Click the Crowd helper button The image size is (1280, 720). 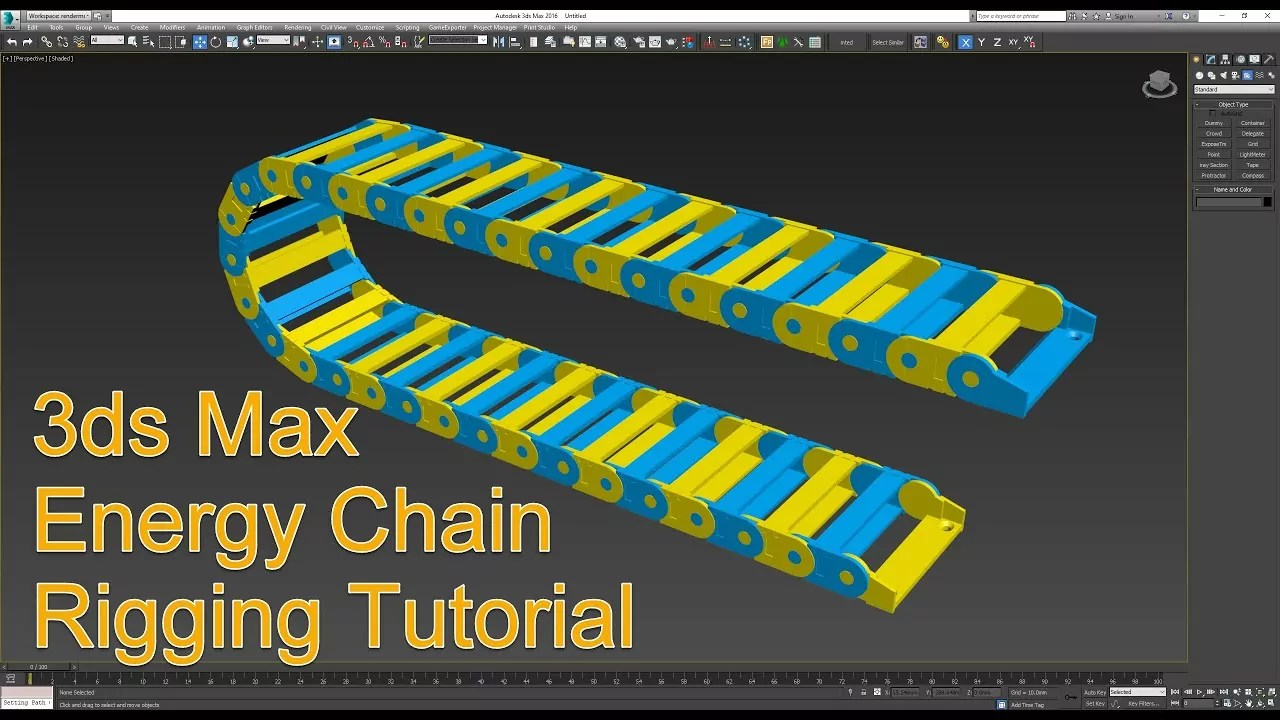point(1213,133)
